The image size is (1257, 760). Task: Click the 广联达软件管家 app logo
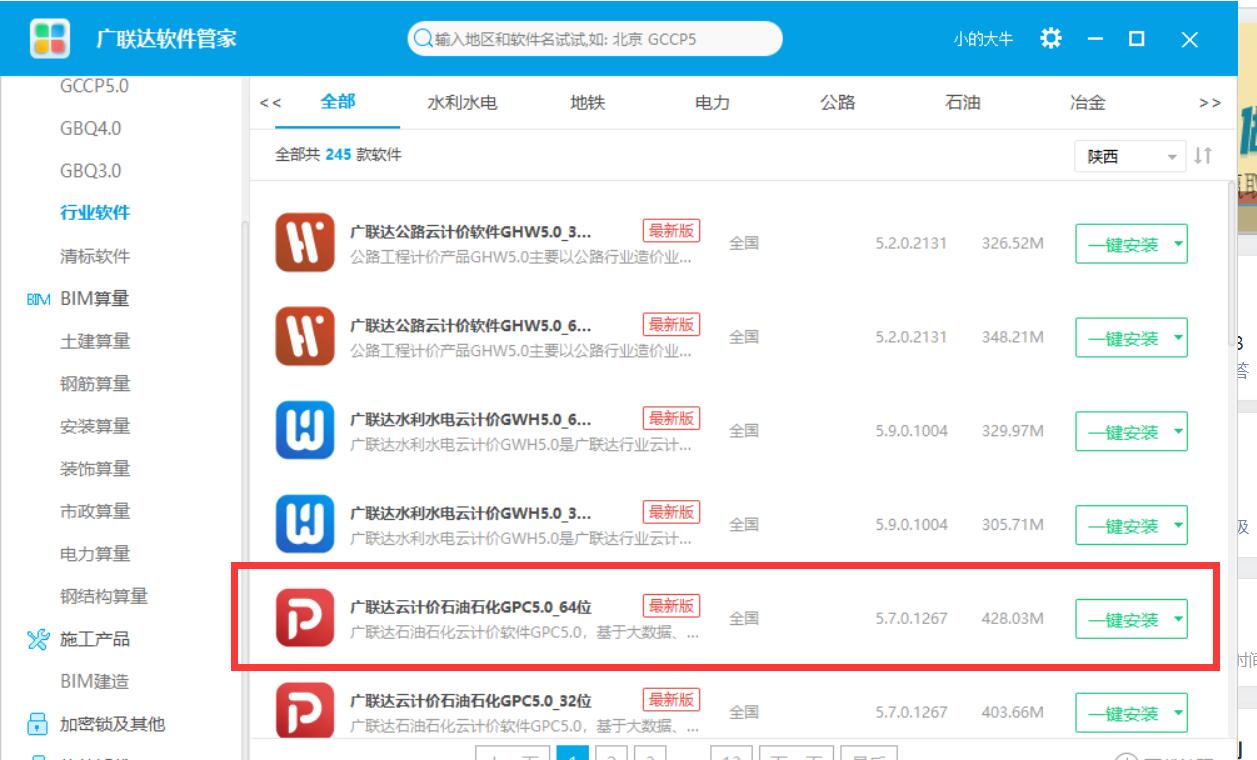tap(51, 39)
